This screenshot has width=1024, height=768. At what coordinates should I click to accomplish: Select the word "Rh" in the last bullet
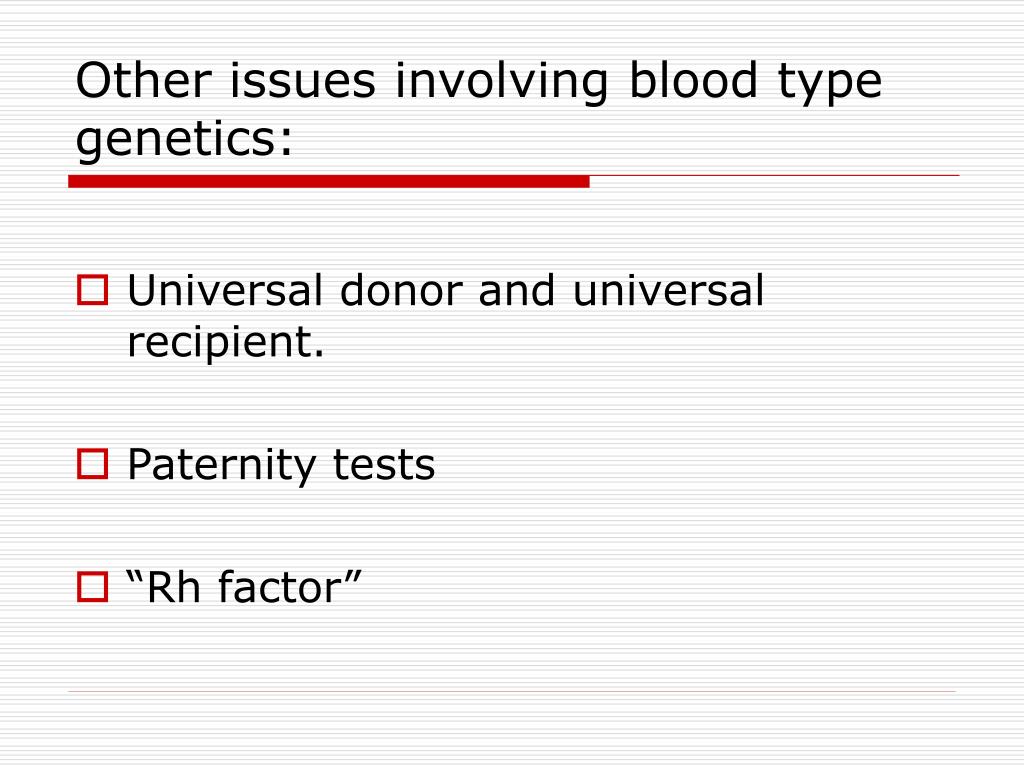coord(173,587)
